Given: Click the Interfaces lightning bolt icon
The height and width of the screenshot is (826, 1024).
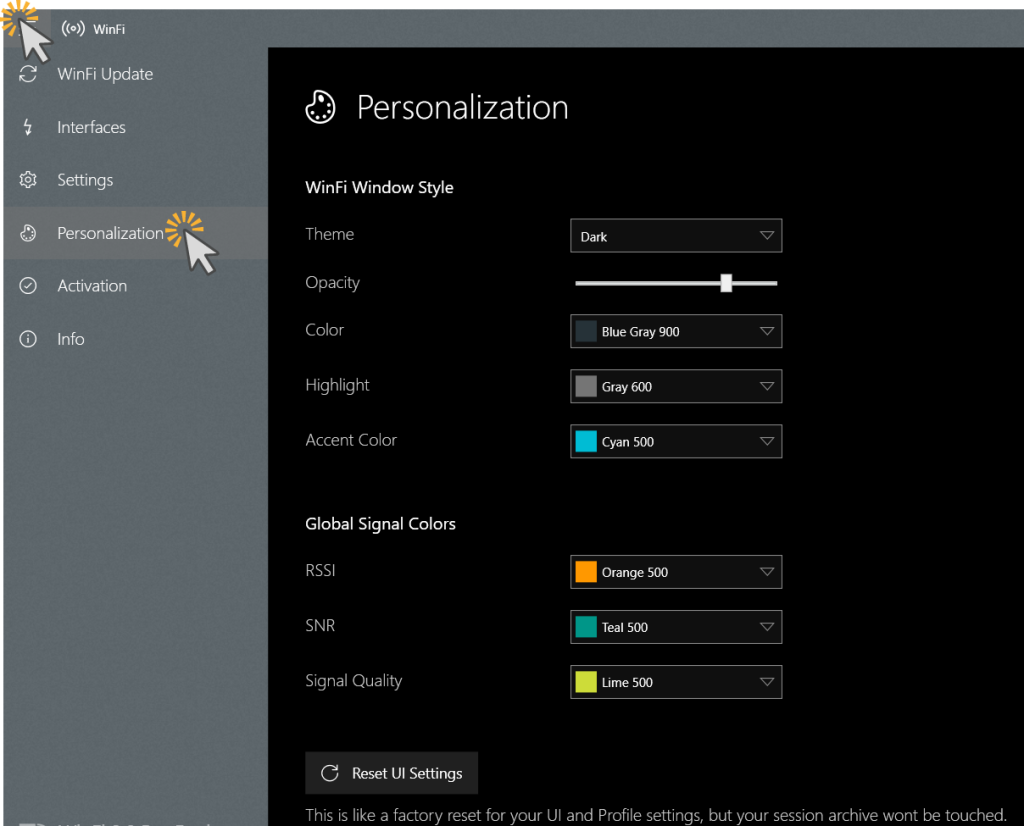Looking at the screenshot, I should point(28,127).
